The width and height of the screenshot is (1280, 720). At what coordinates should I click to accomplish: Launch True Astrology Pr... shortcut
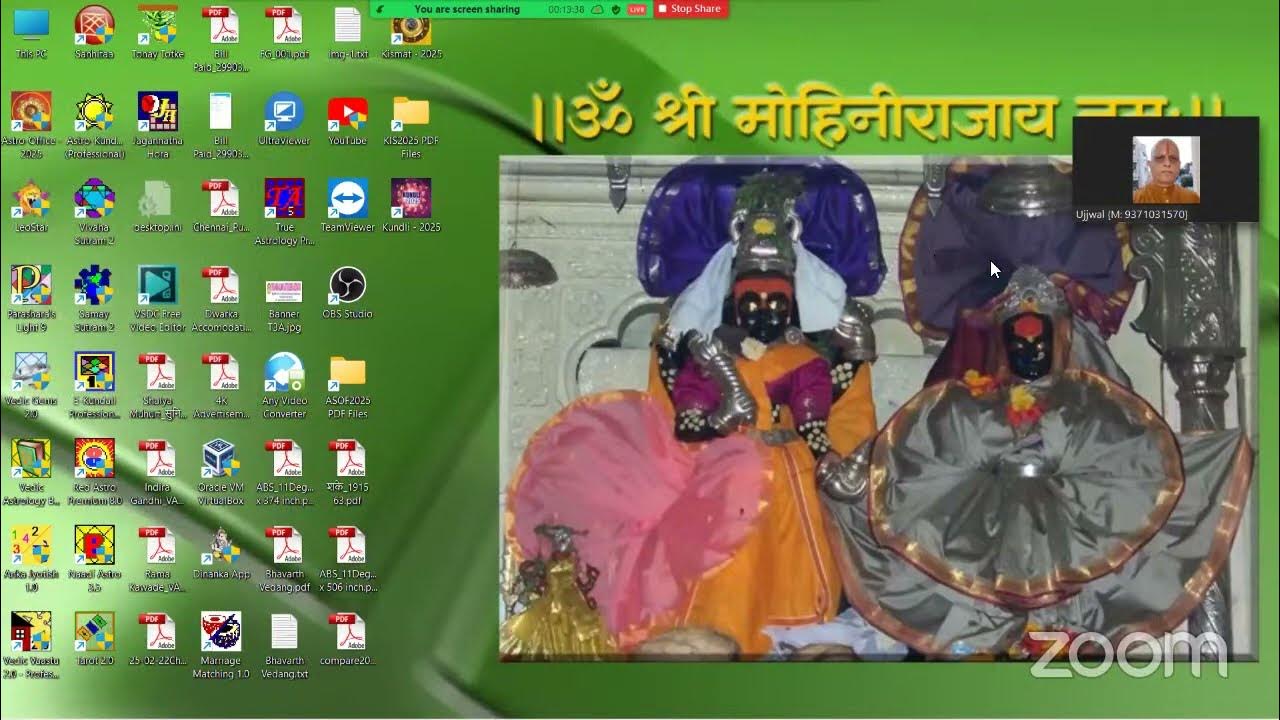[284, 212]
